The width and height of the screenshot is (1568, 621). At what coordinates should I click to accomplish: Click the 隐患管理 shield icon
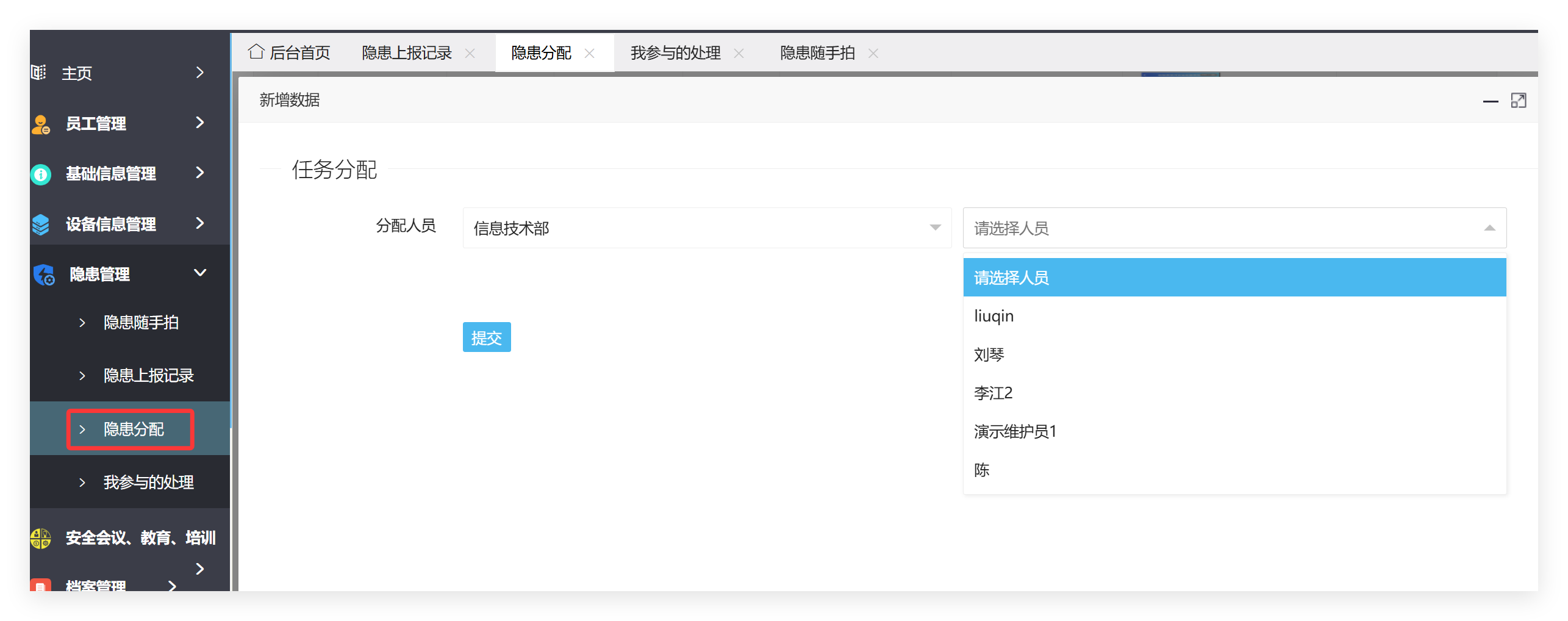pyautogui.click(x=43, y=274)
